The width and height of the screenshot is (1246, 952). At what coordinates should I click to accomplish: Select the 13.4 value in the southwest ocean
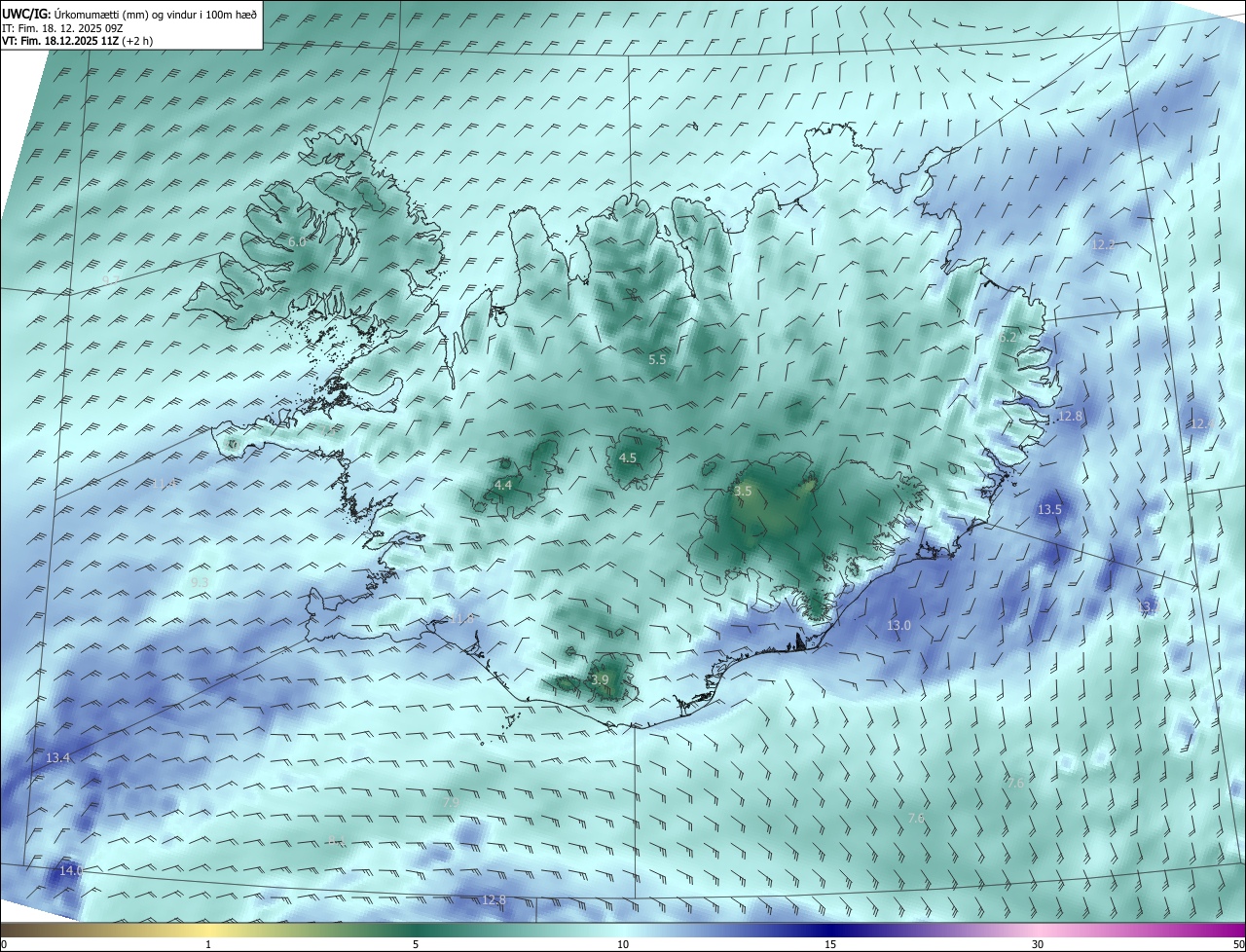point(58,757)
